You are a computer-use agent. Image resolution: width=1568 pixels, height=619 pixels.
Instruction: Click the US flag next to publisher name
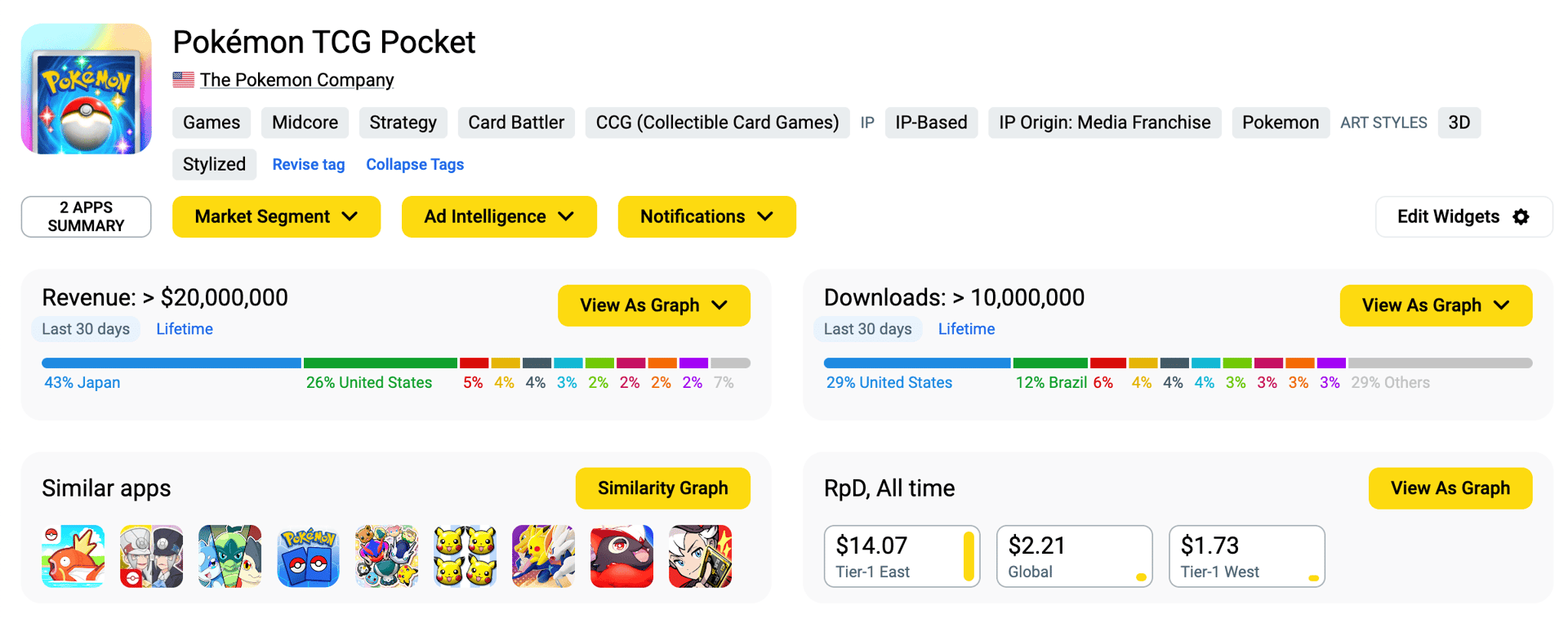coord(184,79)
